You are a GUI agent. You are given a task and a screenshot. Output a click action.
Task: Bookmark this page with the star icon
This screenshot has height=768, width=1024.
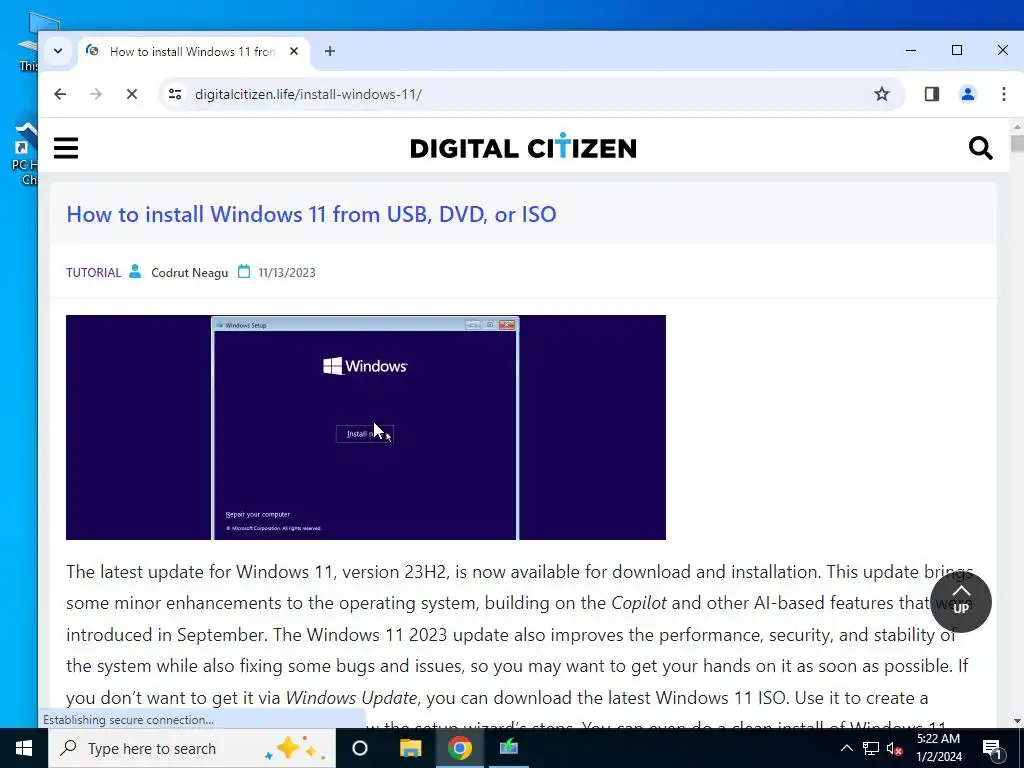882,94
